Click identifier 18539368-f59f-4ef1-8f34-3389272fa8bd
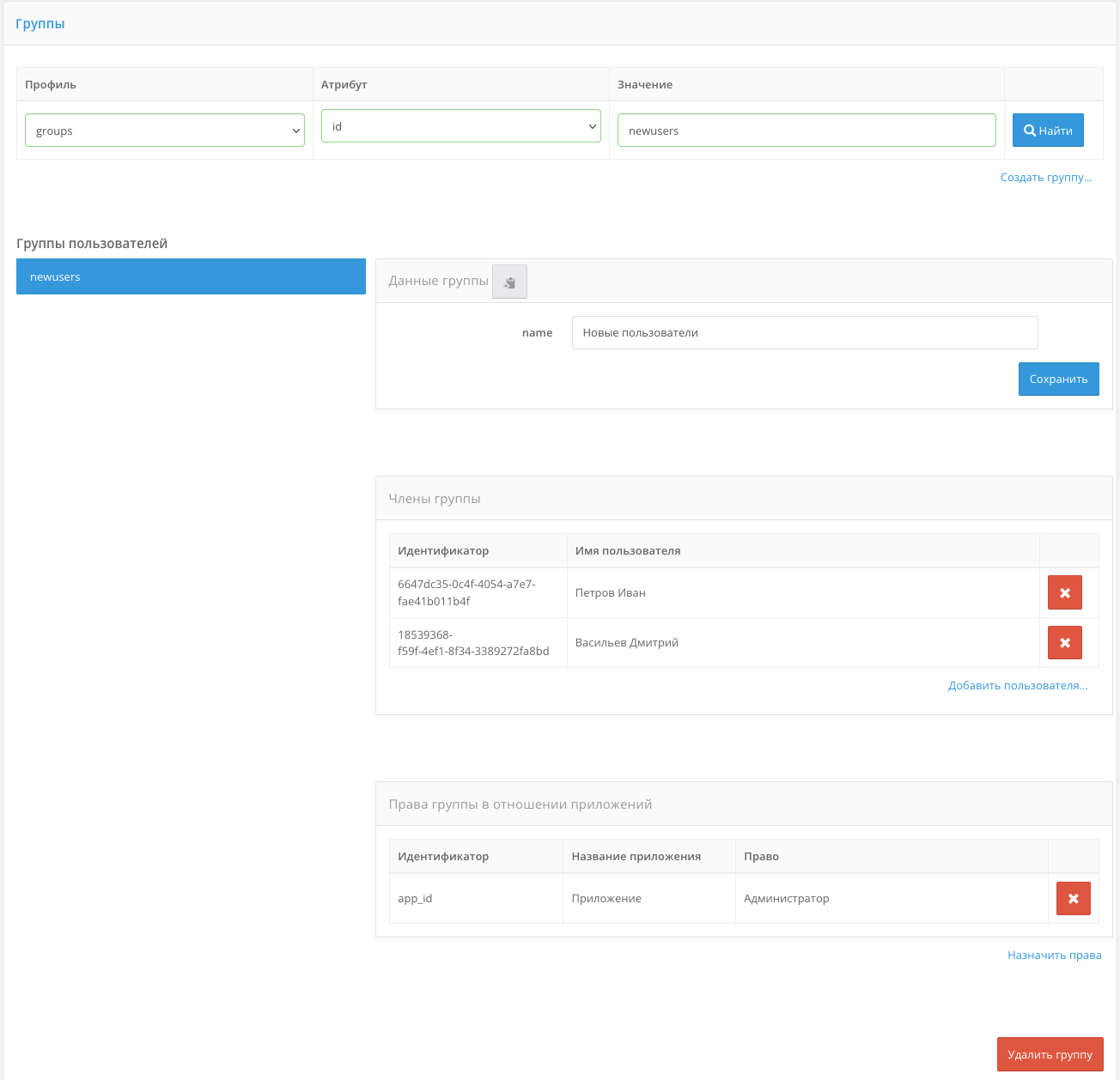Image resolution: width=1120 pixels, height=1080 pixels. pyautogui.click(x=473, y=642)
